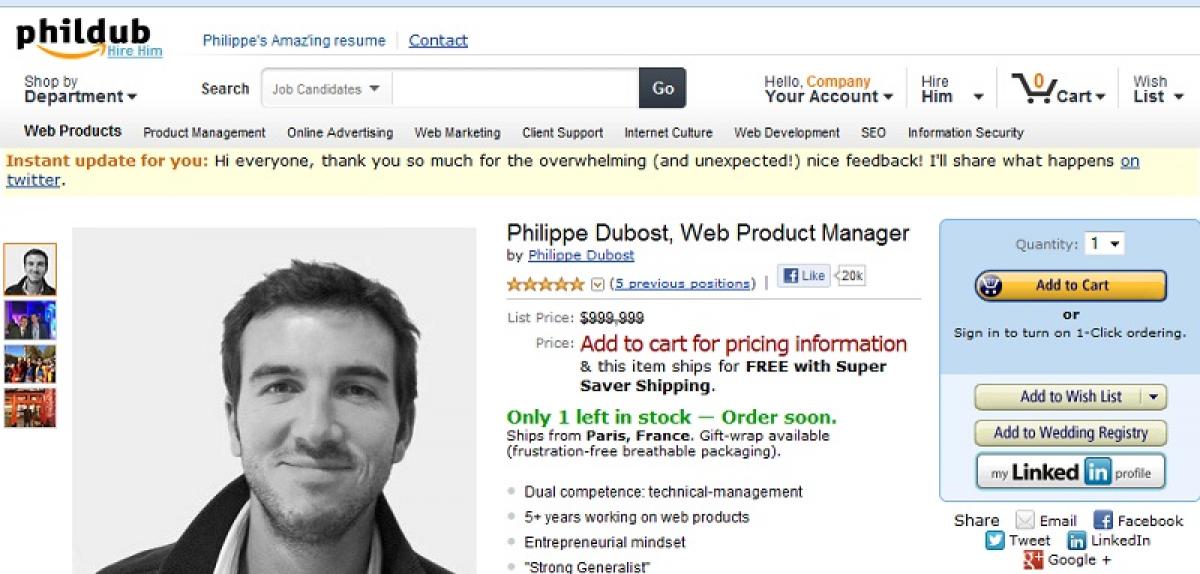Share on Facebook icon
This screenshot has height=574, width=1200.
1103,520
